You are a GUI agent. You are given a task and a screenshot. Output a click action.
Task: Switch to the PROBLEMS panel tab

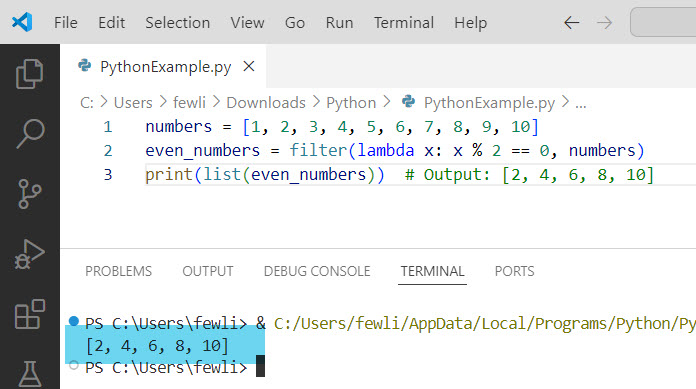(119, 271)
